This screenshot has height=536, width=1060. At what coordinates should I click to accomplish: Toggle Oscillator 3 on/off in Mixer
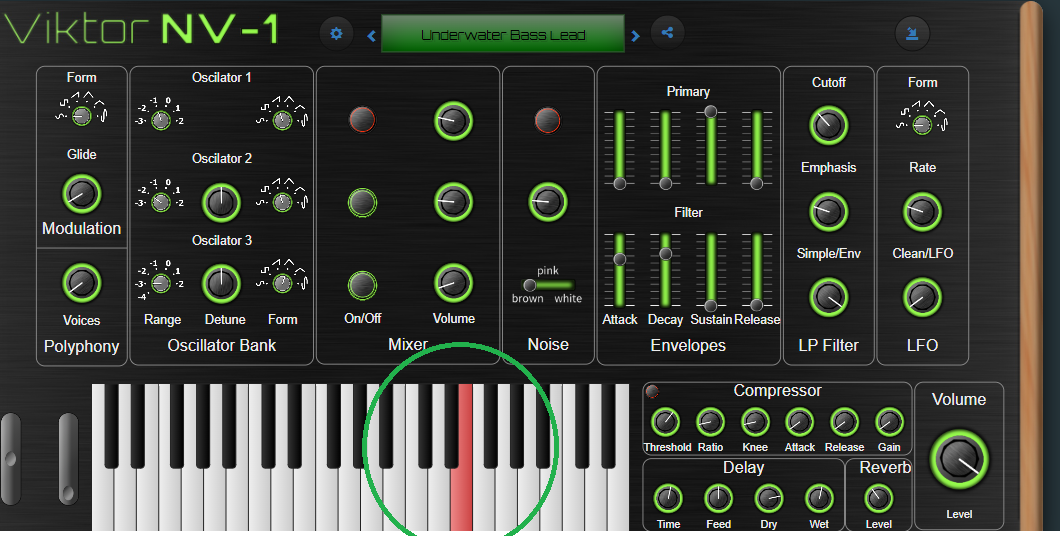coord(362,285)
